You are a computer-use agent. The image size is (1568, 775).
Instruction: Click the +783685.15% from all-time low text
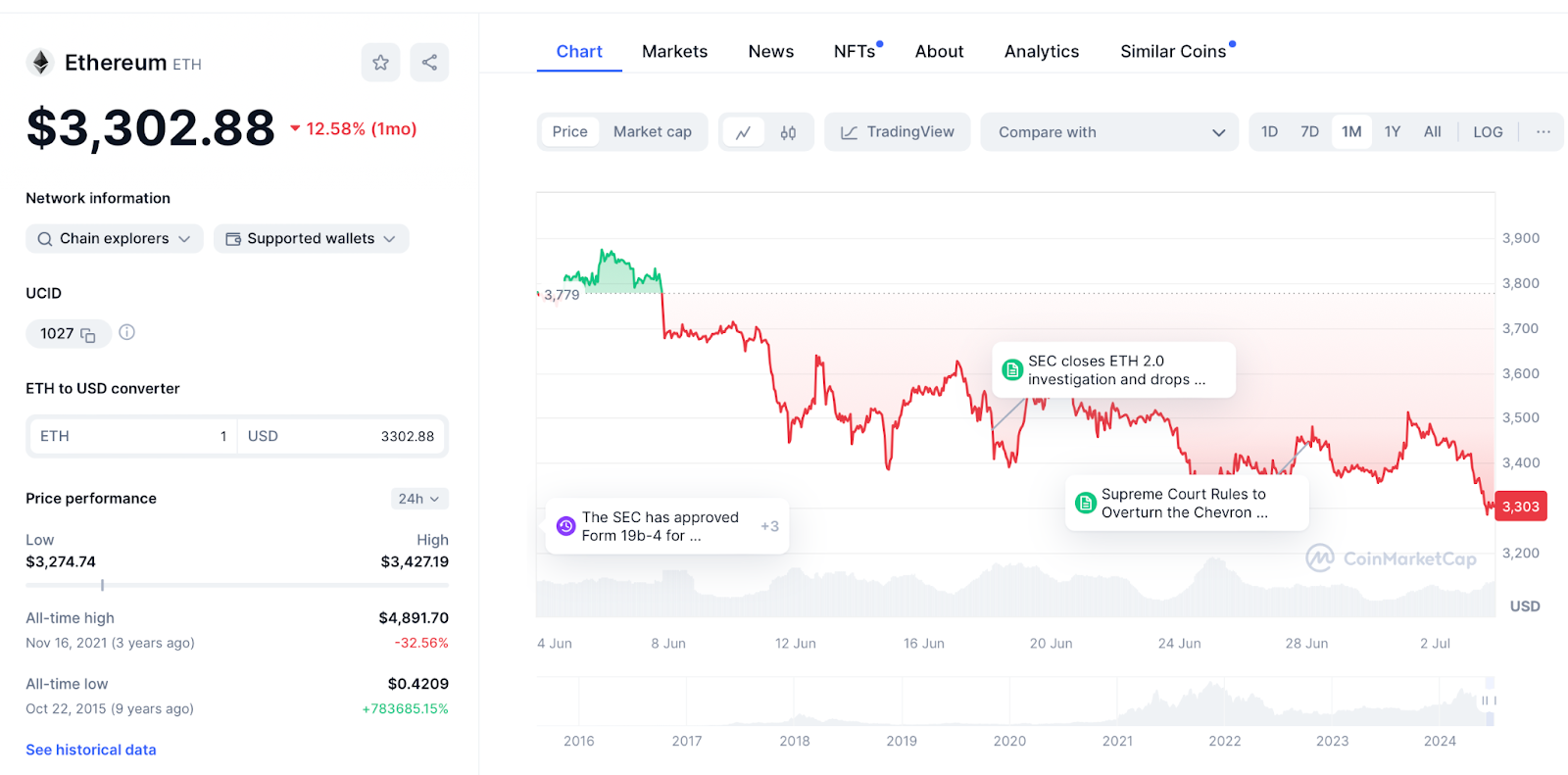click(x=406, y=709)
